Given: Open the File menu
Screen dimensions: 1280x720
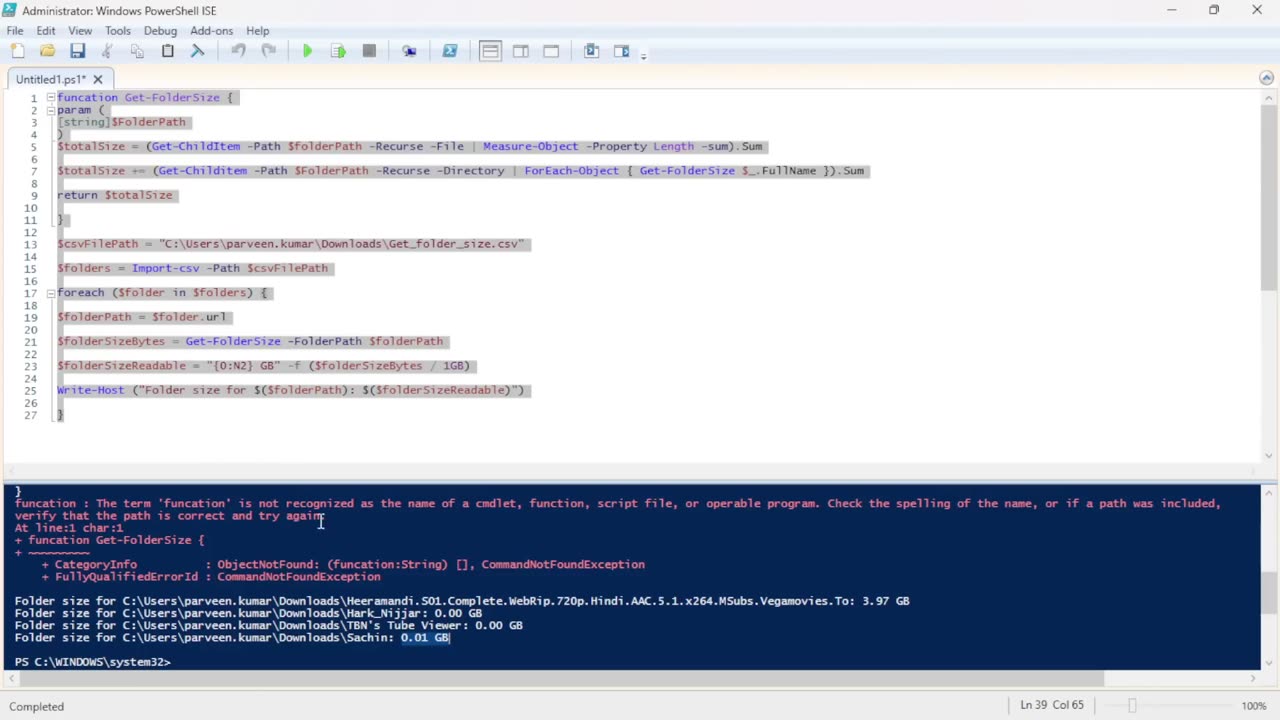Looking at the screenshot, I should pos(15,31).
